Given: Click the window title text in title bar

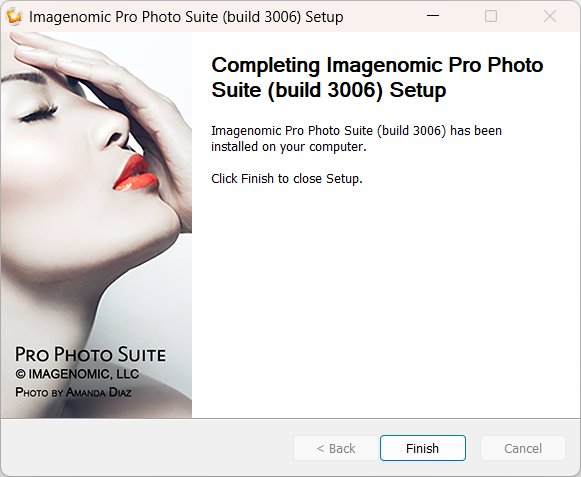Looking at the screenshot, I should (x=186, y=17).
